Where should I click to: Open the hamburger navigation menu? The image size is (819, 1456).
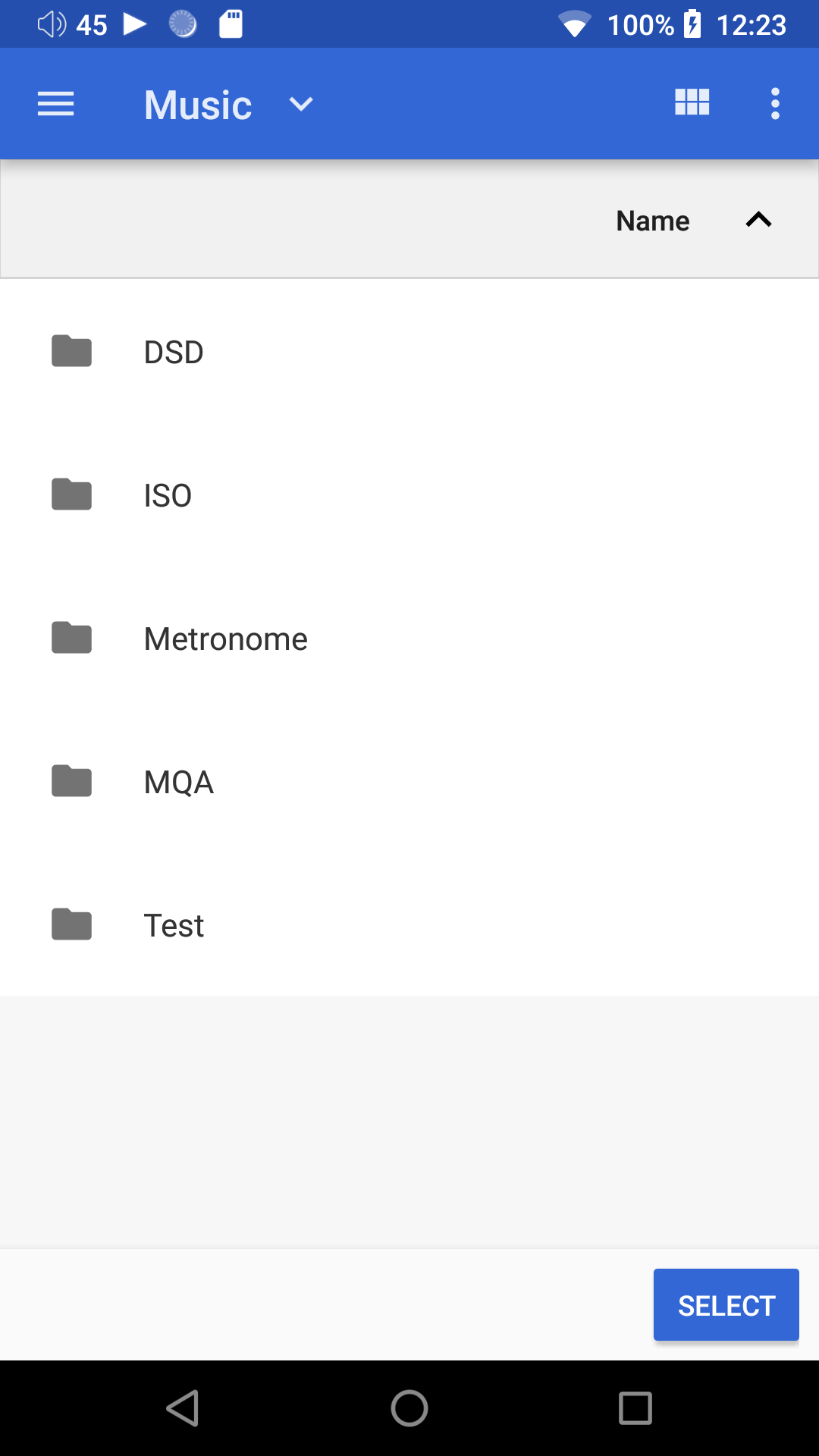pos(55,104)
